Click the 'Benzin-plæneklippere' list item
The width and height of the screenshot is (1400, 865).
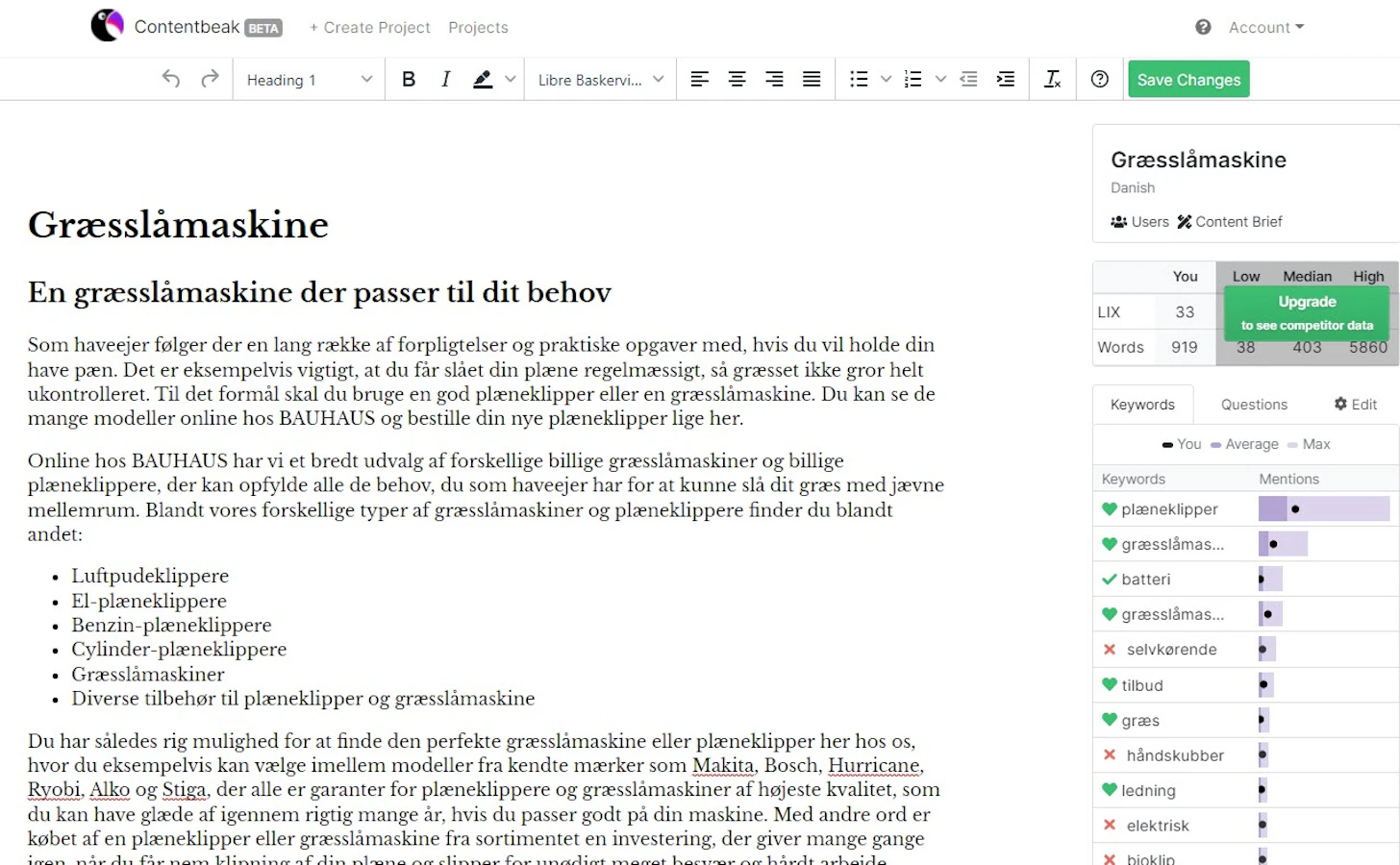click(171, 625)
